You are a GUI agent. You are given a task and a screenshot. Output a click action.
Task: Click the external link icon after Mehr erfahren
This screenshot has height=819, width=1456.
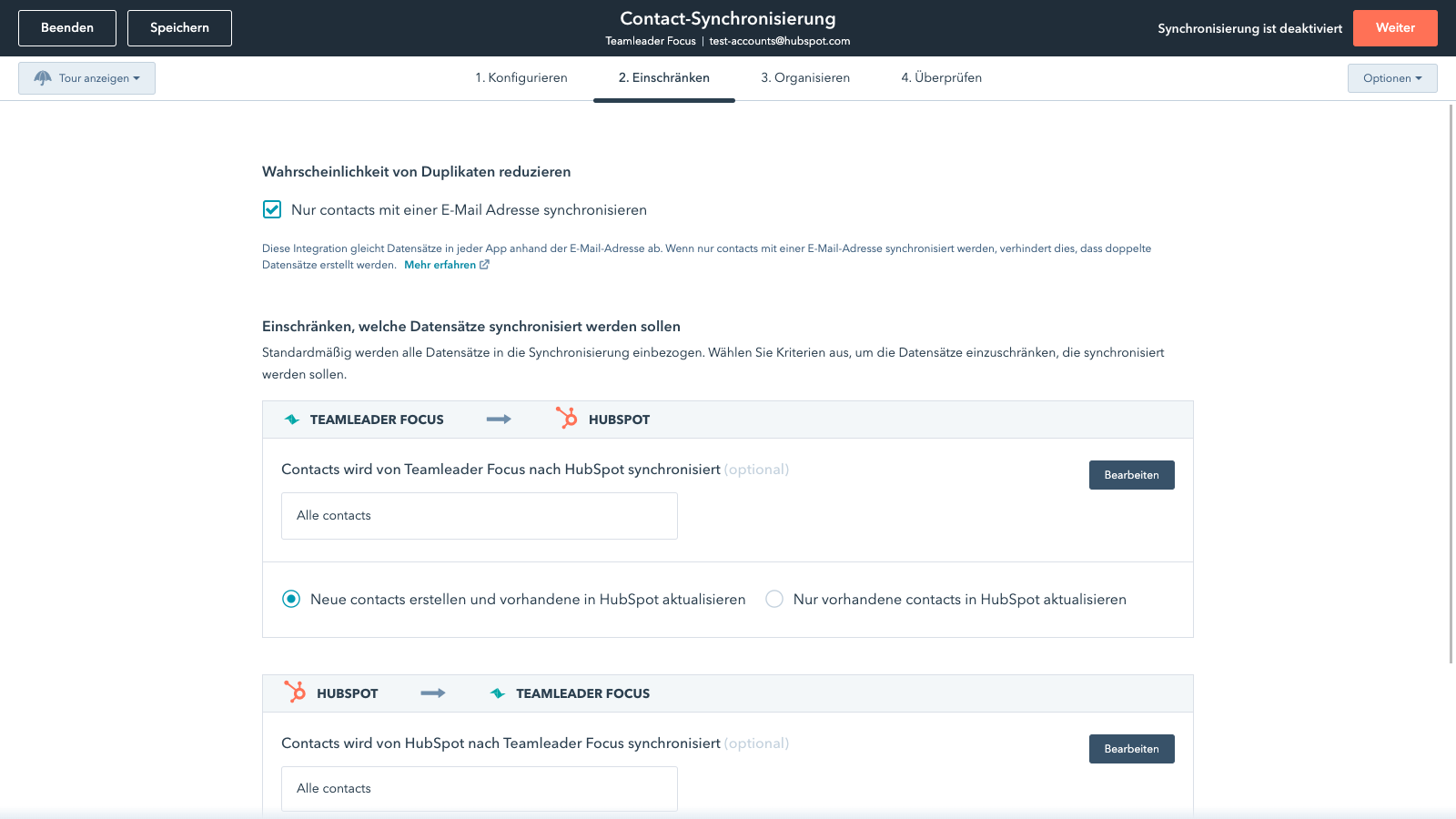[x=486, y=264]
